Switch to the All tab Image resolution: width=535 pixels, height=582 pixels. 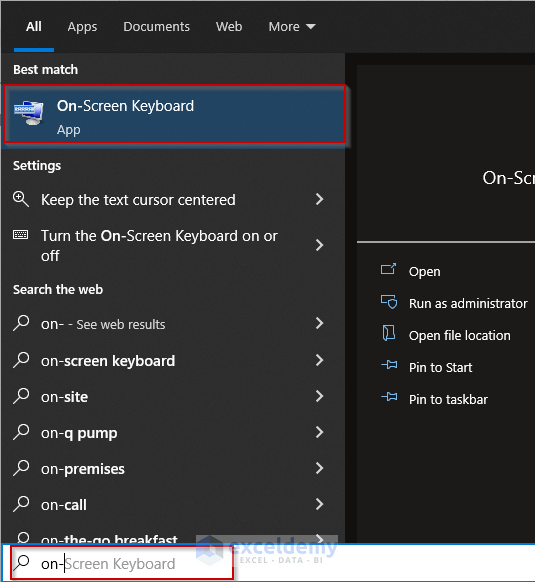click(34, 27)
